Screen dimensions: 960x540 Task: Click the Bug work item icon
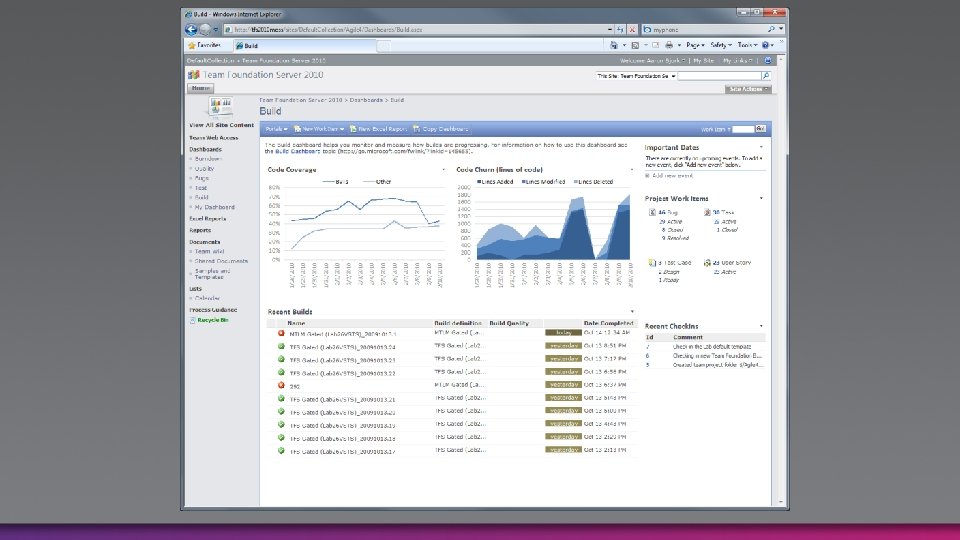point(652,212)
